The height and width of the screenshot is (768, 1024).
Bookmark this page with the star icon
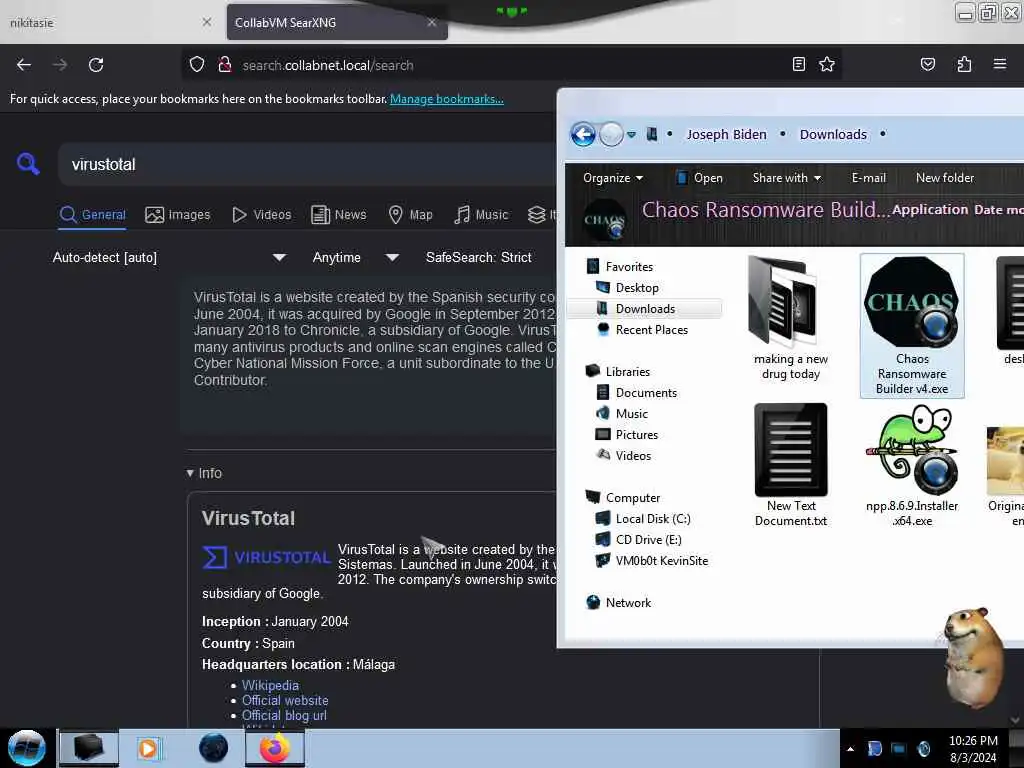827,64
